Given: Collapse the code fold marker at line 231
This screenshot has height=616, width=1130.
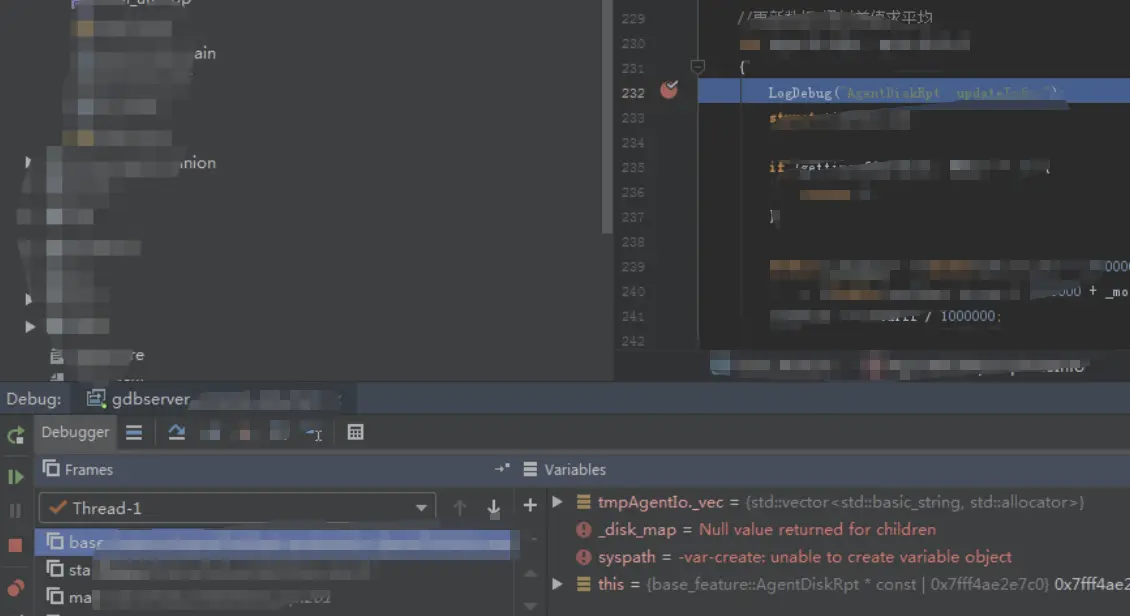Looking at the screenshot, I should pos(698,67).
